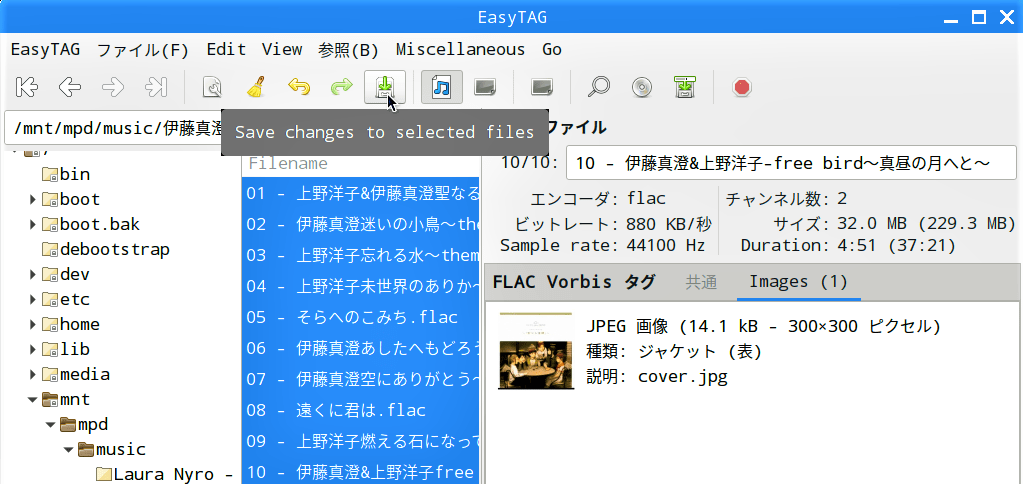This screenshot has height=484, width=1023.
Task: Select file 10 - 伊藤真澄&上野洋子free
Action: (361, 472)
